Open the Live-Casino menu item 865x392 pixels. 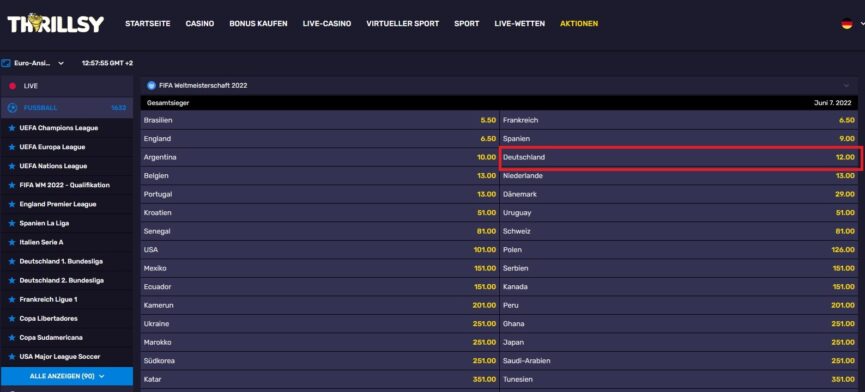(327, 24)
